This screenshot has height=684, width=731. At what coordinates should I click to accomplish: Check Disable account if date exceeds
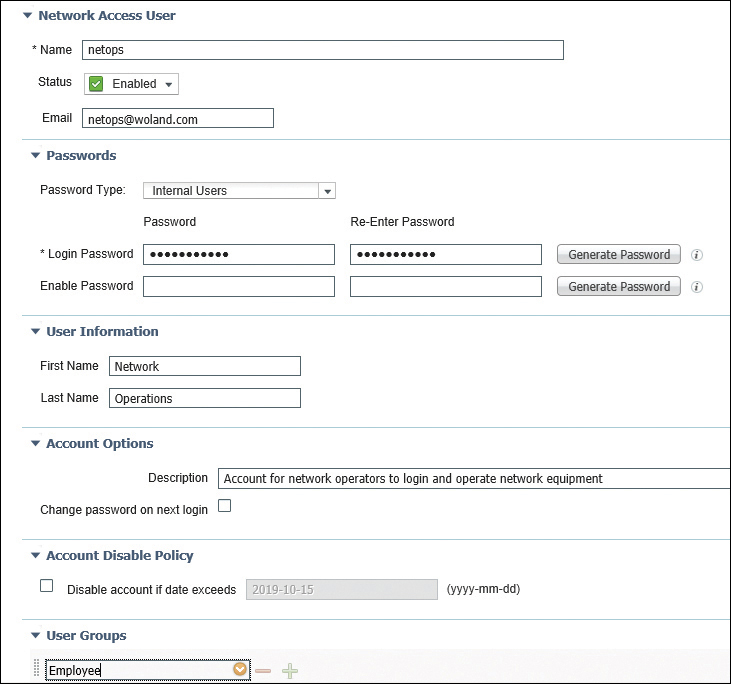47,586
